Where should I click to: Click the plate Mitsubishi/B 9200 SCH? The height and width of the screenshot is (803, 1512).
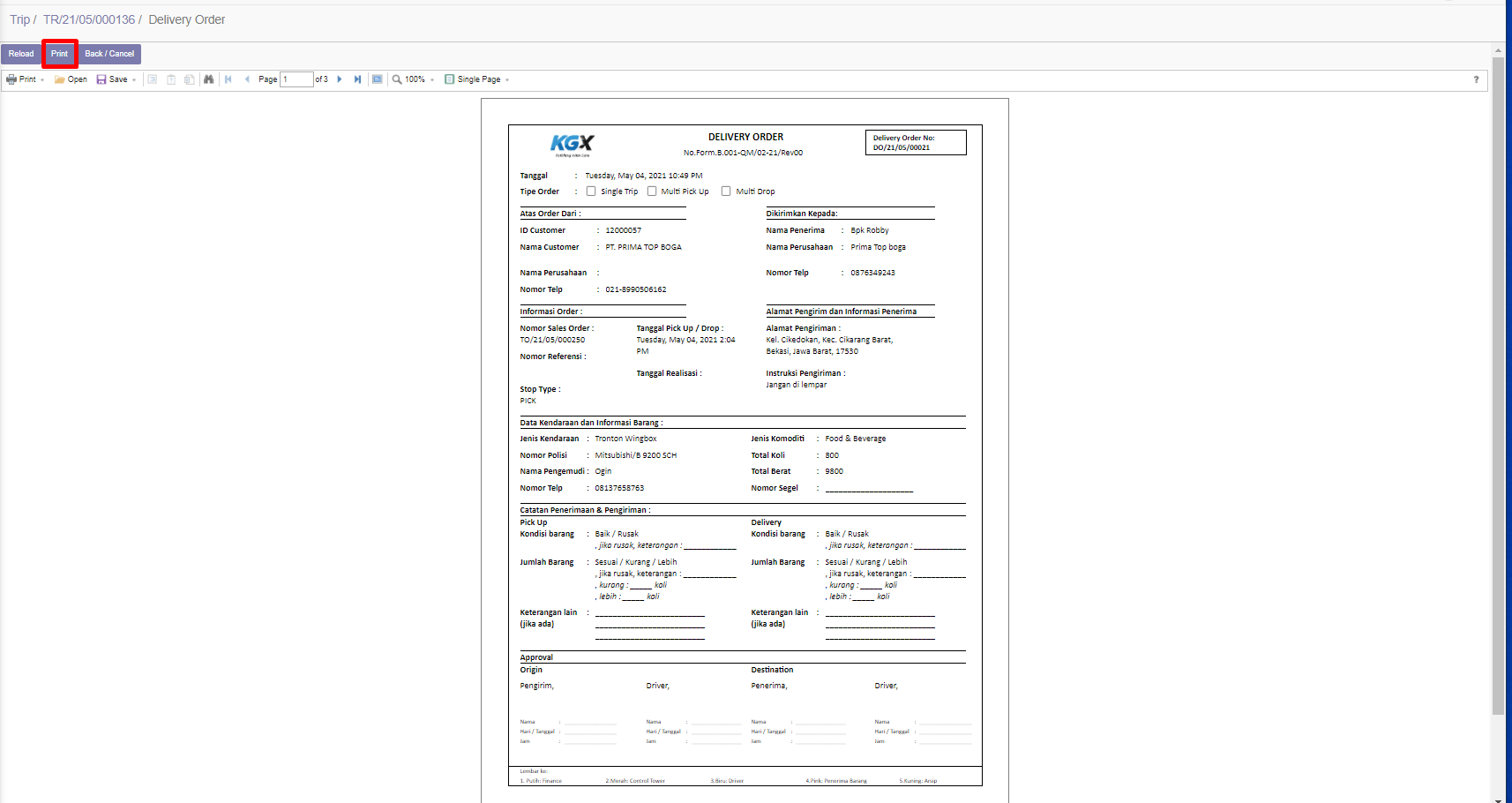636,455
